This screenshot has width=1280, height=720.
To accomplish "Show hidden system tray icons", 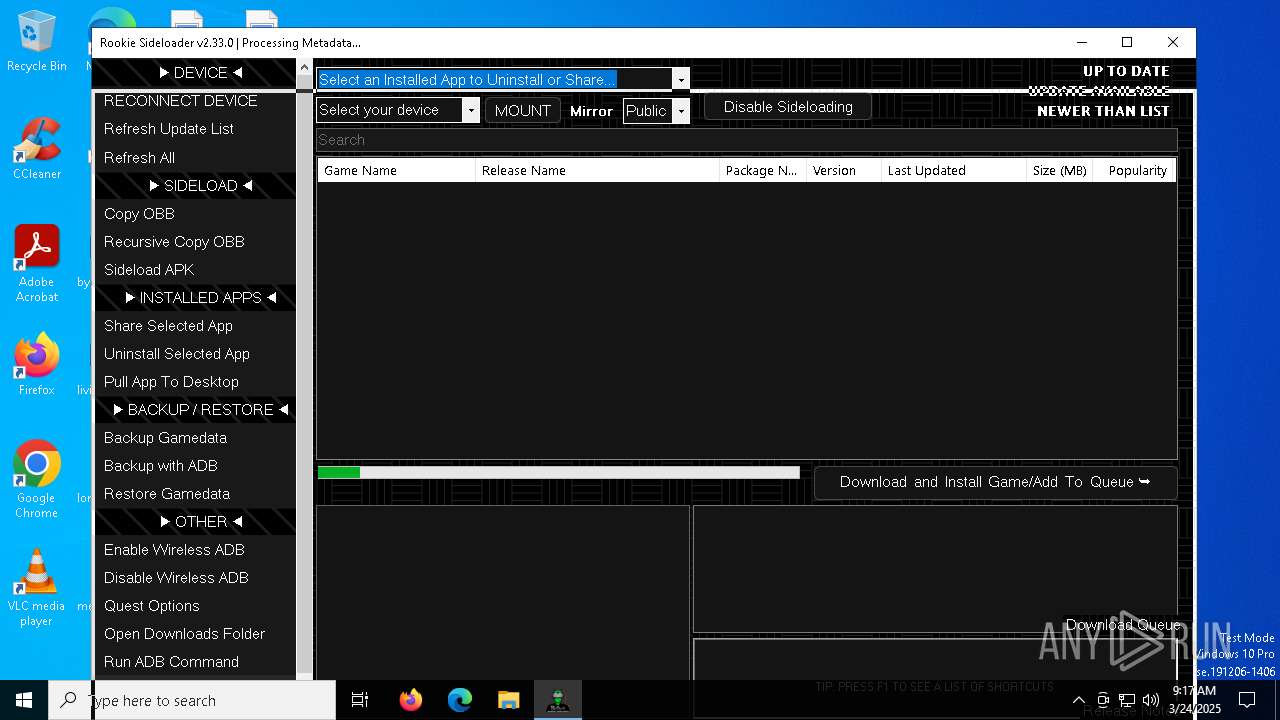I will coord(1078,700).
